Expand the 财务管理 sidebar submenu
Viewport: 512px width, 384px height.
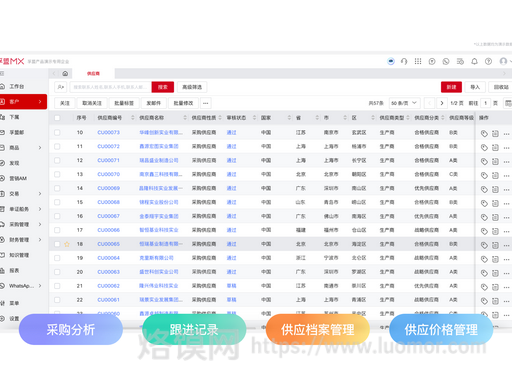click(x=40, y=240)
